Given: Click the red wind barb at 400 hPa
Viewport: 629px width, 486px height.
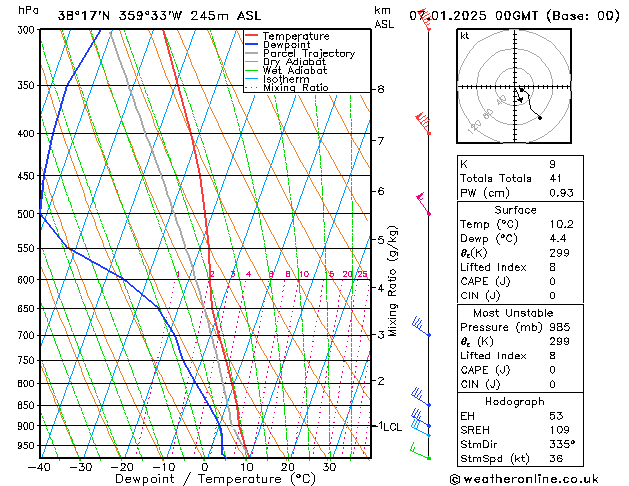Looking at the screenshot, I should [422, 124].
